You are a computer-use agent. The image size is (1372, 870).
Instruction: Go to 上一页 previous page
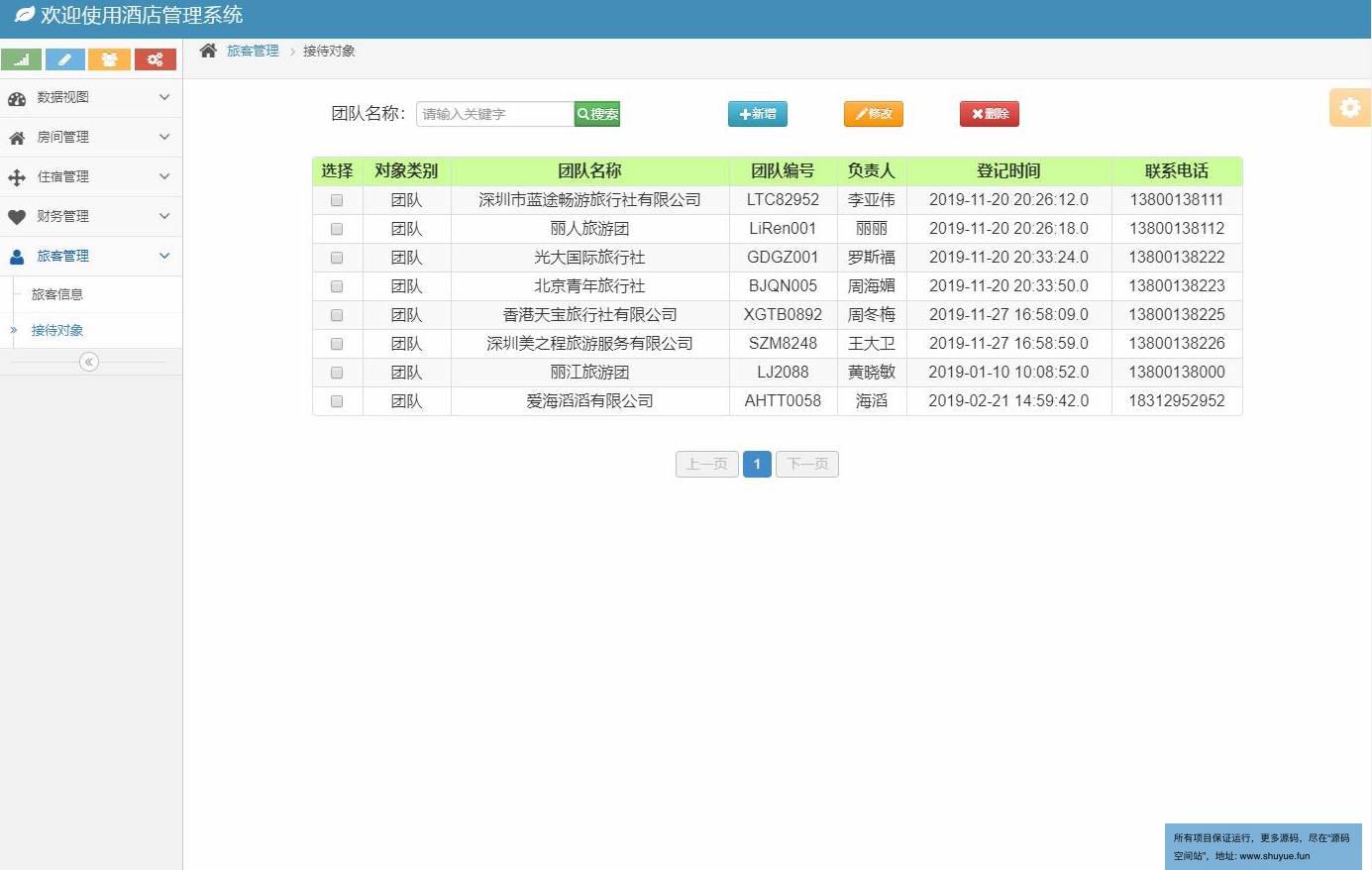[x=707, y=464]
